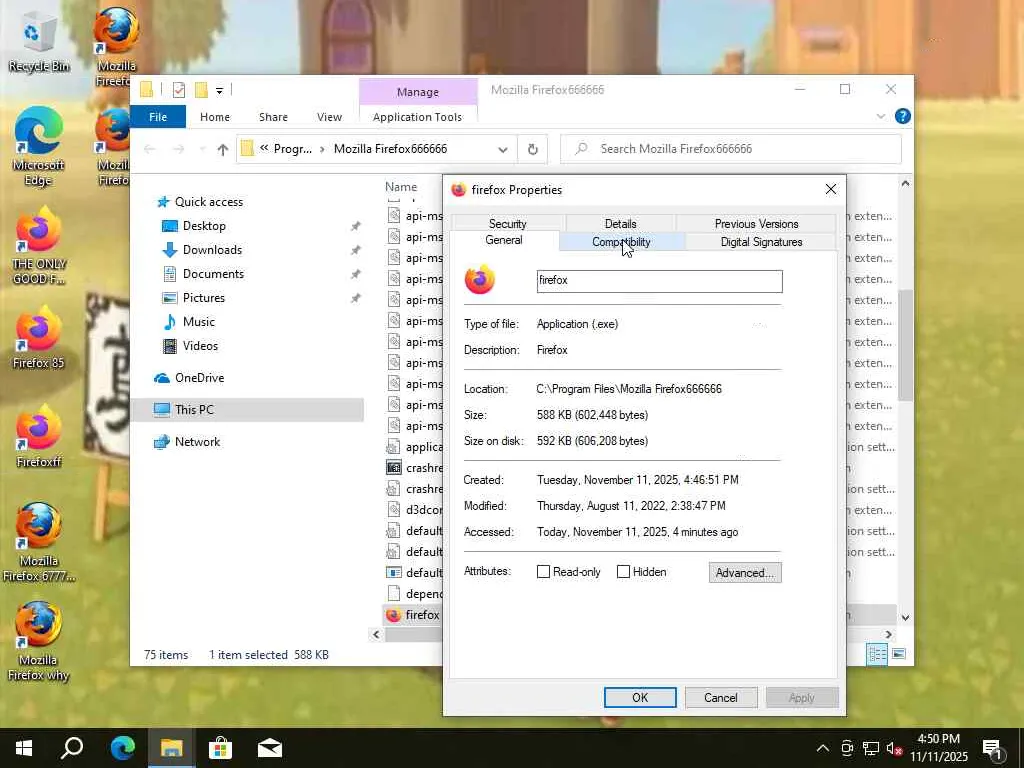Screen dimensions: 1024x768
Task: Show hidden system tray icons
Action: (823, 748)
